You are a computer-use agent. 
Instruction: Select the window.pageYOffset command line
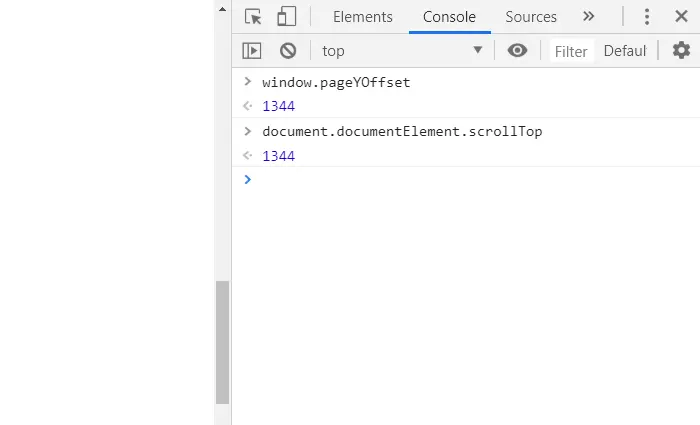click(x=336, y=83)
